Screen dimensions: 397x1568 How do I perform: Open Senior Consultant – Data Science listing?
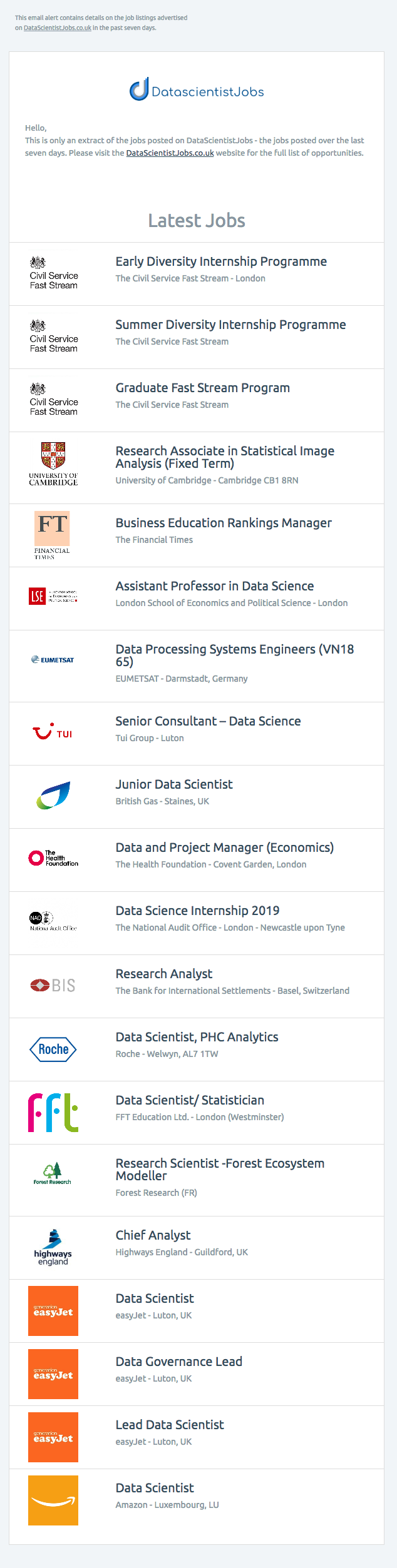[x=208, y=721]
